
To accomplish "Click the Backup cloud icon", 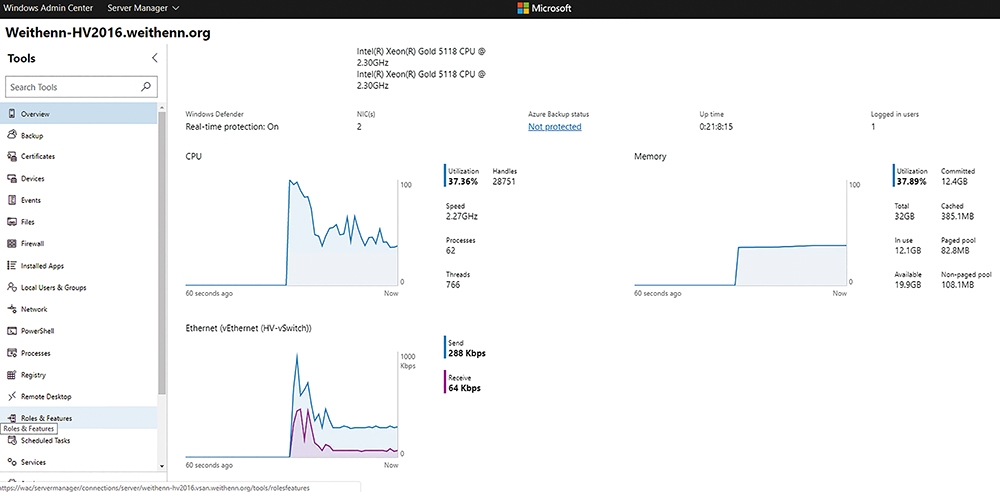I will pos(11,135).
